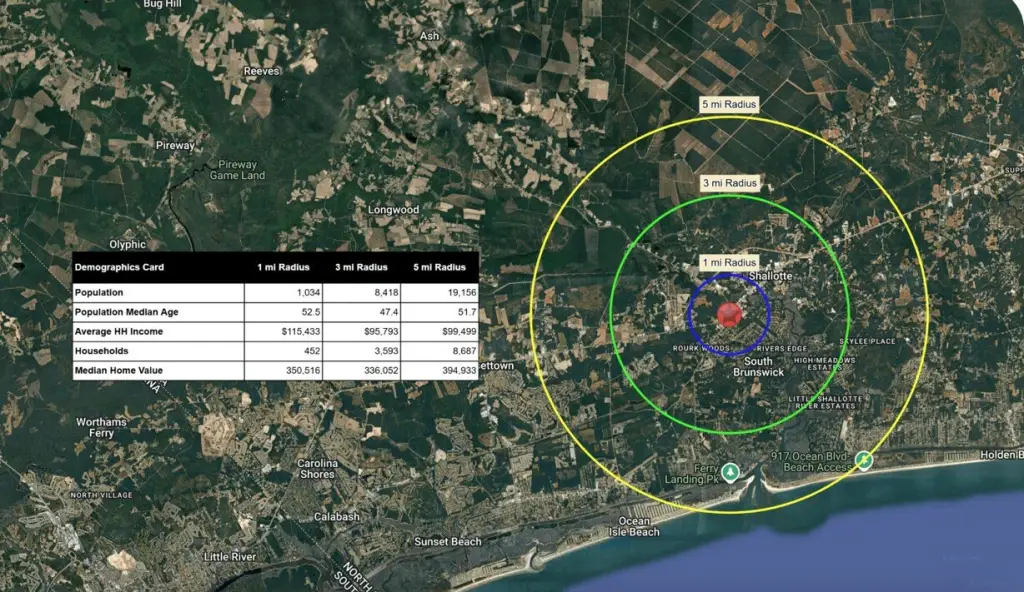Select the 'Population Median Age' row label
Image resolution: width=1024 pixels, height=592 pixels.
tap(127, 312)
